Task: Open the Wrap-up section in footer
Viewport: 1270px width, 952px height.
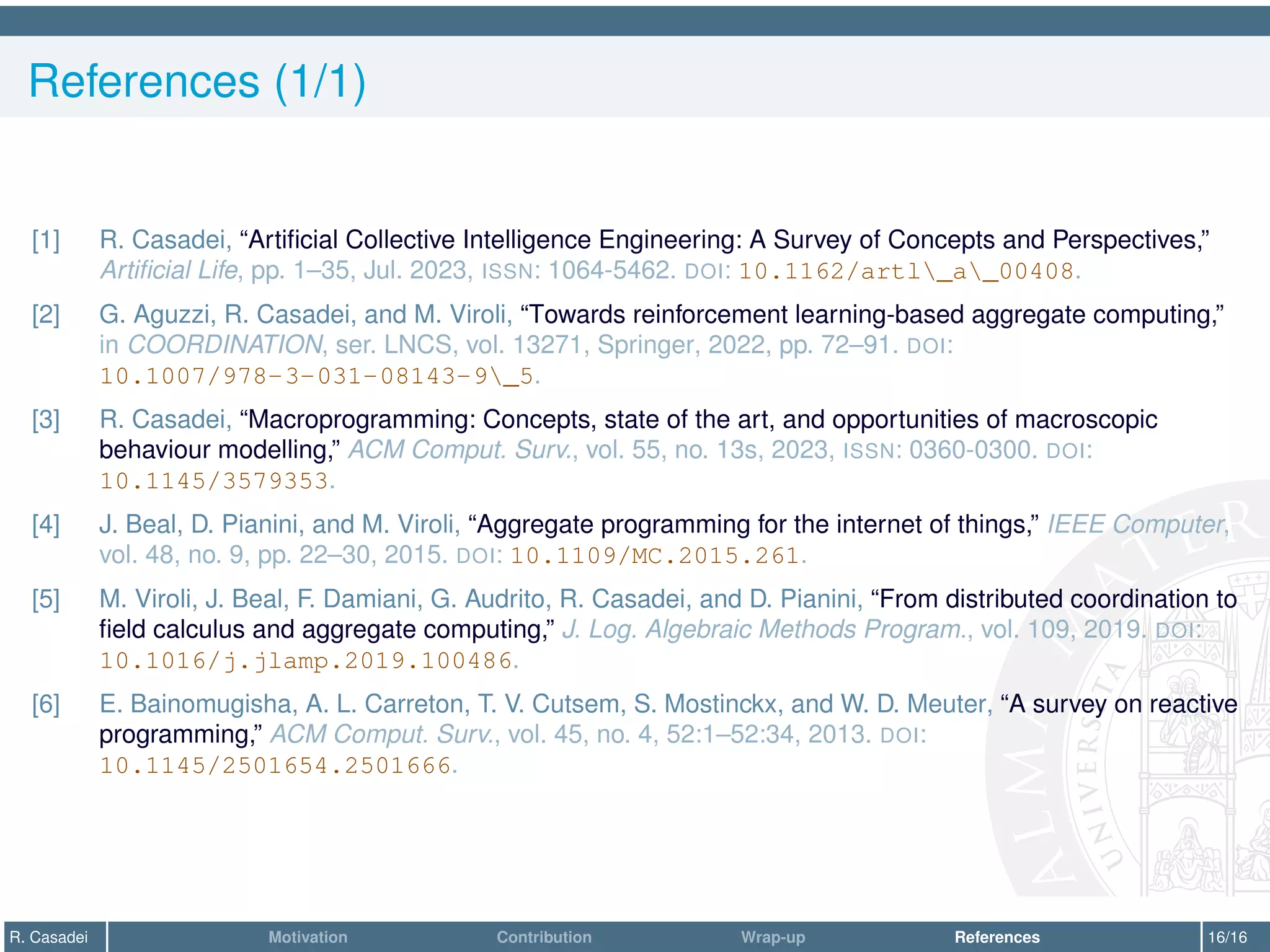Action: point(773,937)
